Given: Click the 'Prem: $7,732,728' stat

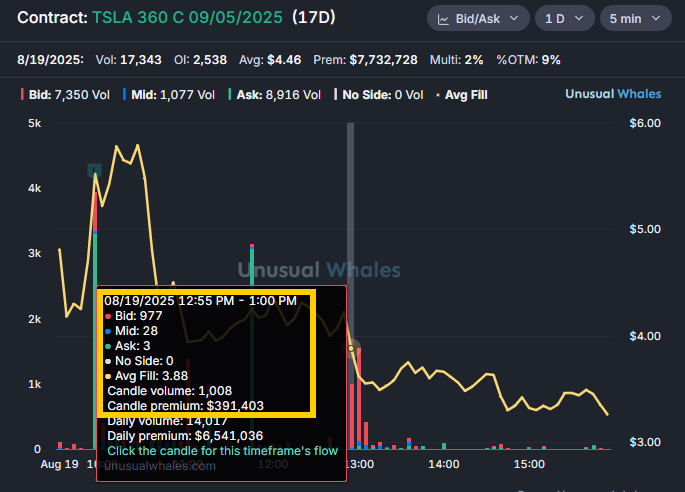Looking at the screenshot, I should tap(365, 60).
